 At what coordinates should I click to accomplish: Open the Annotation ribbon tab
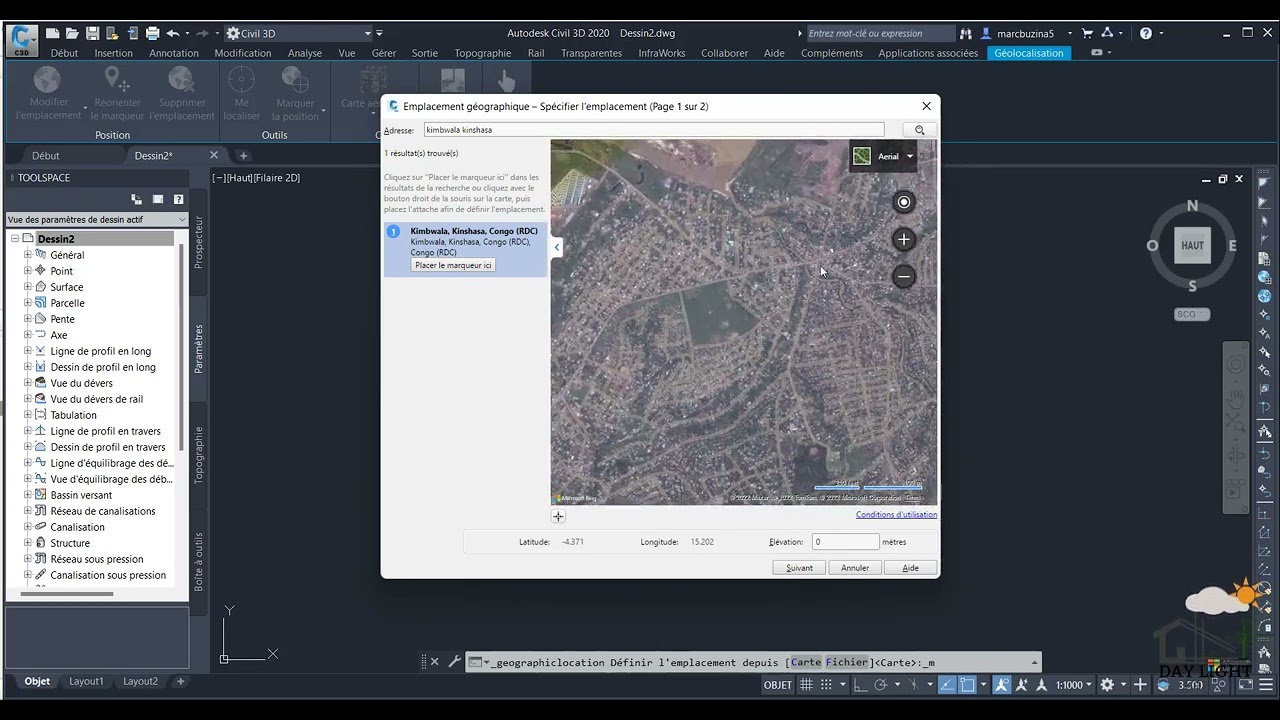coord(174,53)
